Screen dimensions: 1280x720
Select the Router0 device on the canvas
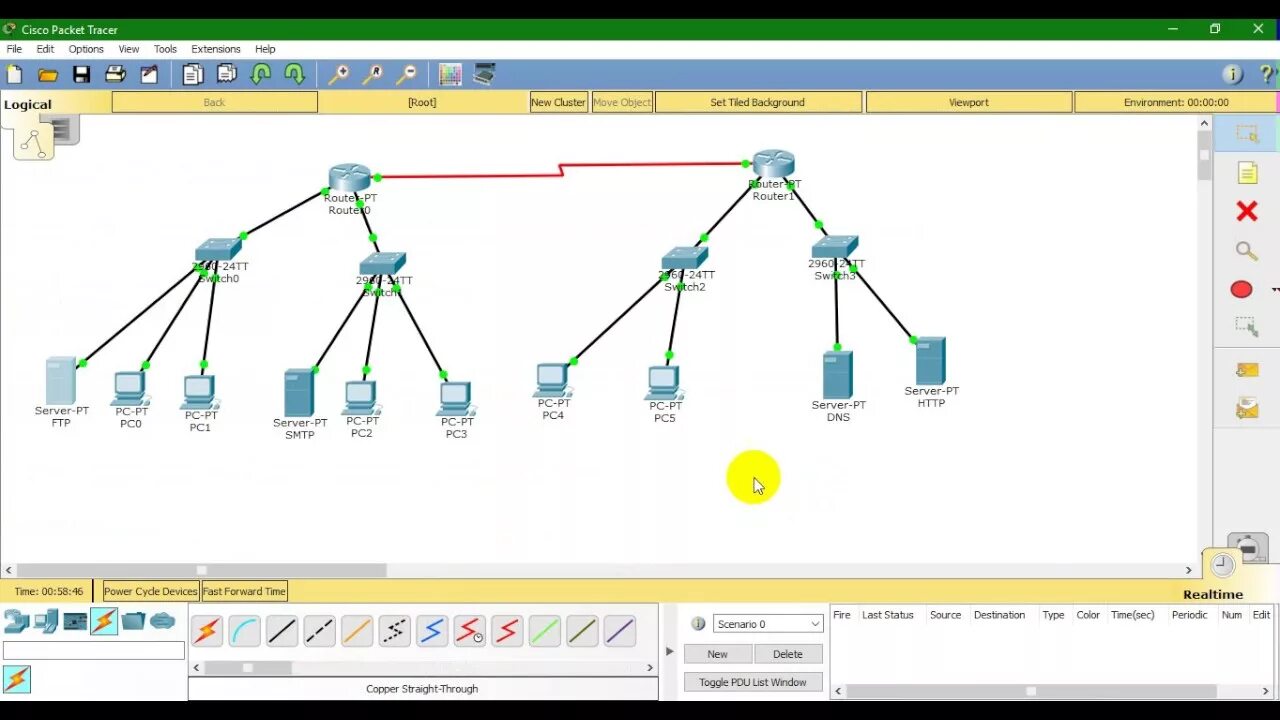349,178
